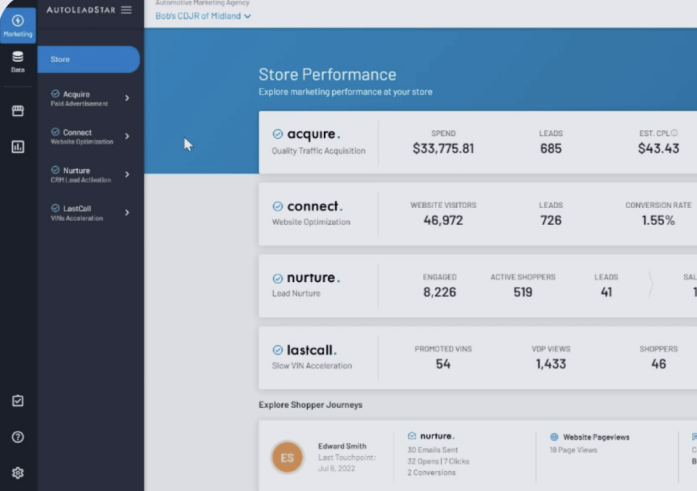Select LastCall VINs Acceleration menu item
Screen dimensions: 697x491
pyautogui.click(x=90, y=213)
